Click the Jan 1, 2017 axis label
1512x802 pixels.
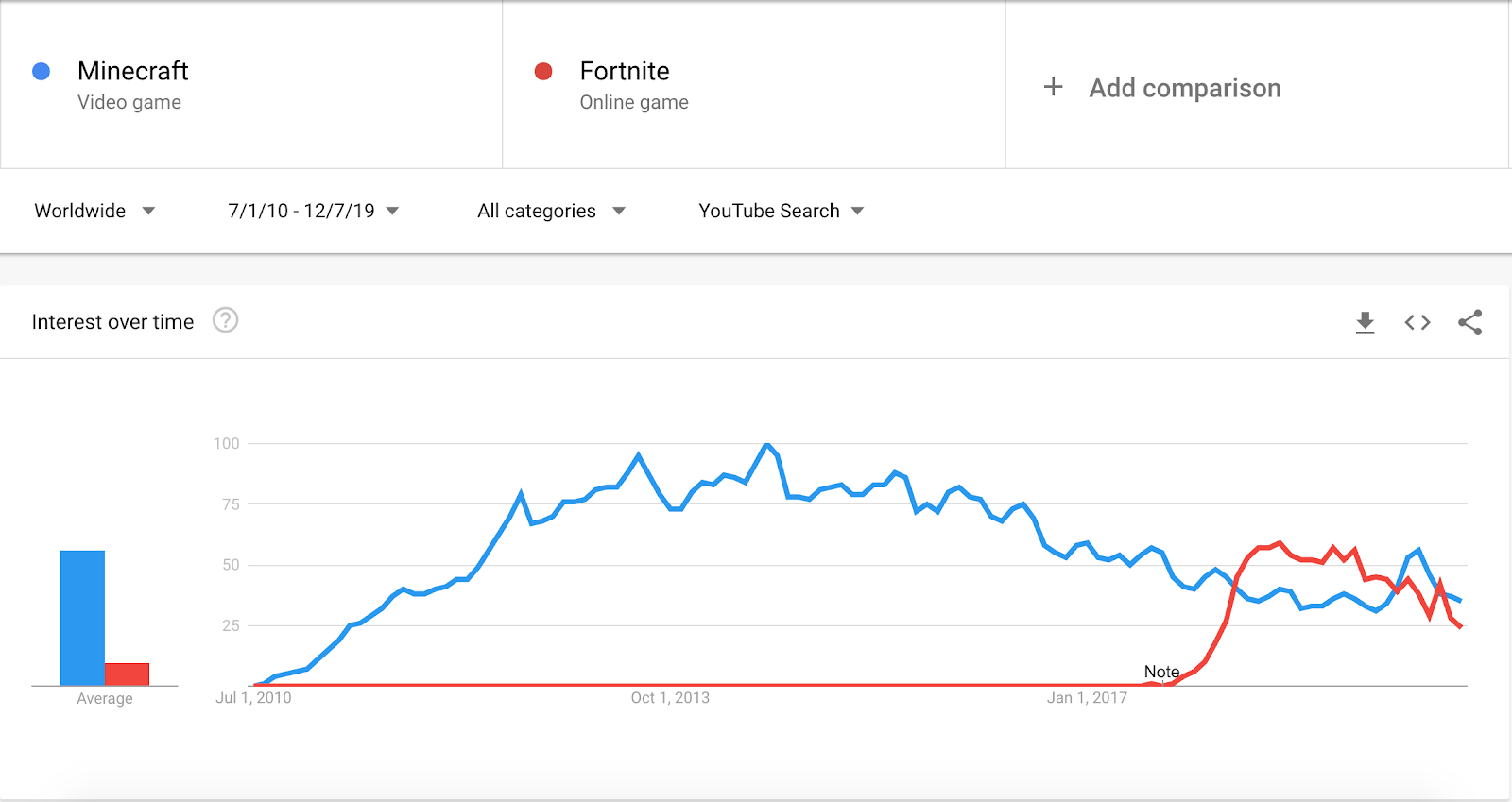pyautogui.click(x=1087, y=698)
